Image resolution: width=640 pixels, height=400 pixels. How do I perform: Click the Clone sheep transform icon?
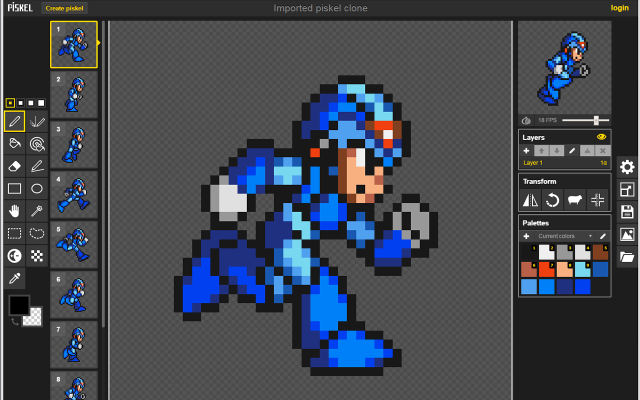tap(575, 200)
